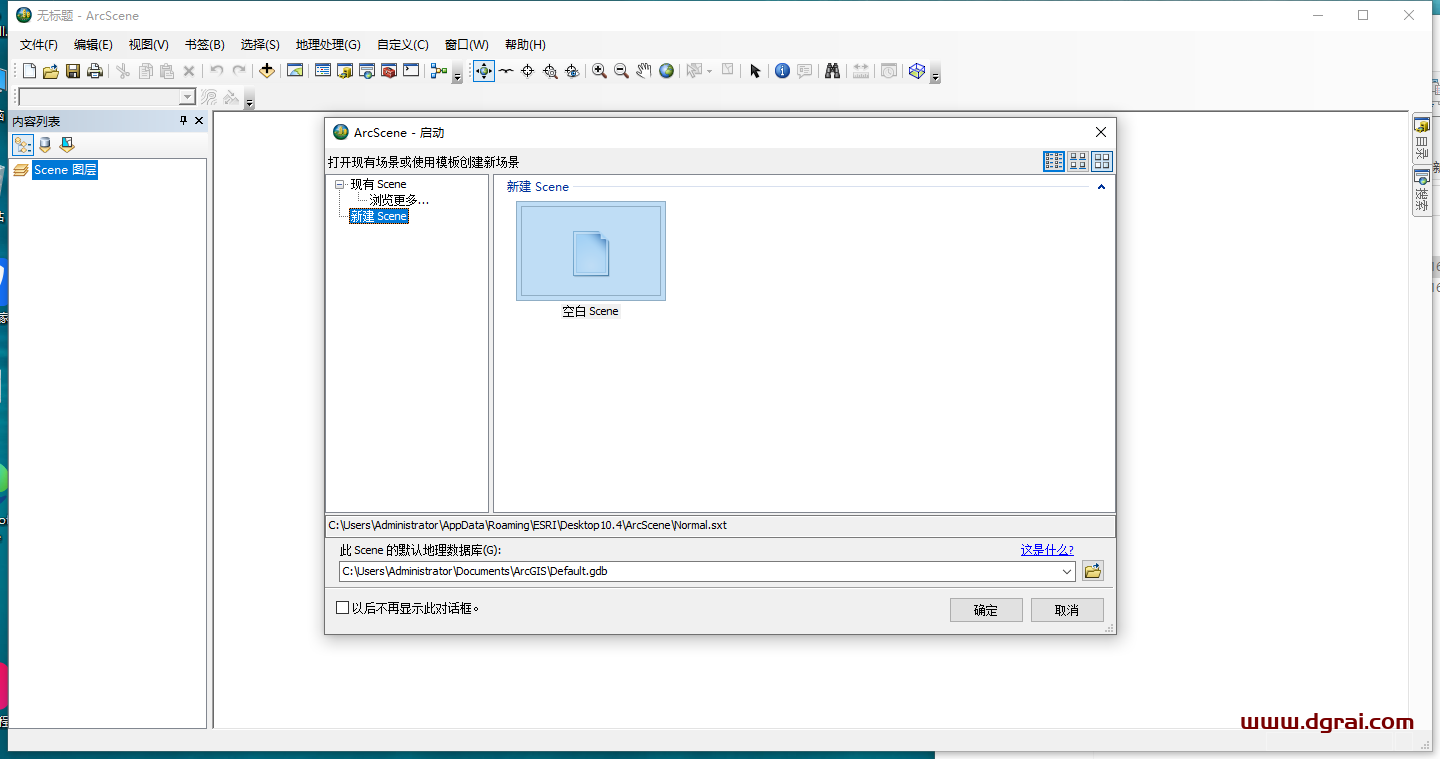Screen dimensions: 1440x759
Task: Open the 目录 side tab
Action: pyautogui.click(x=1421, y=139)
